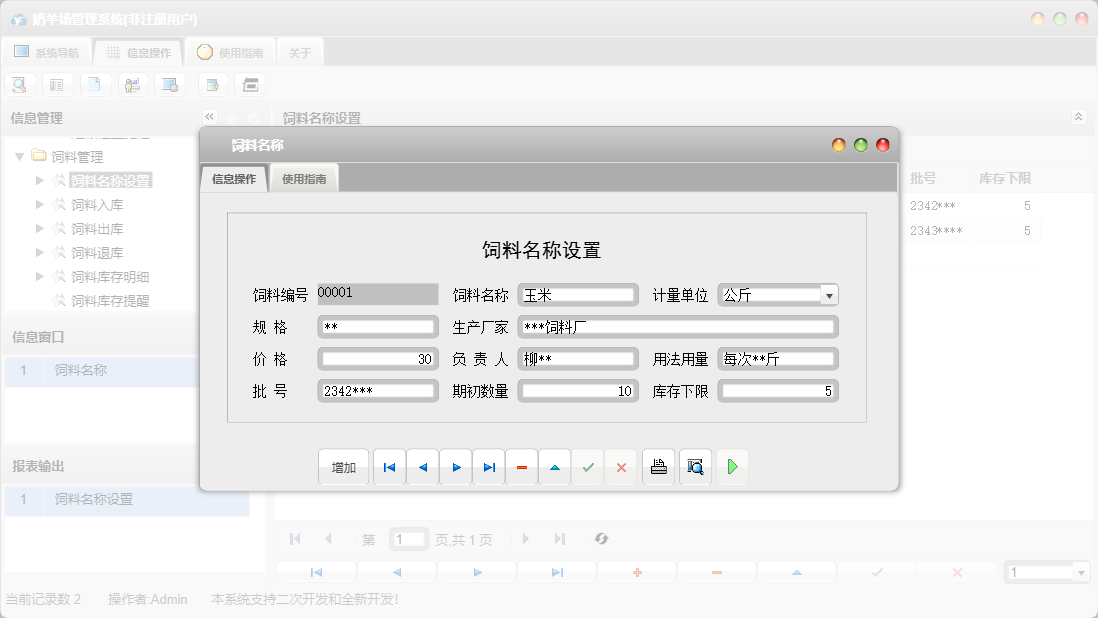Click the 增加 button

pyautogui.click(x=343, y=467)
